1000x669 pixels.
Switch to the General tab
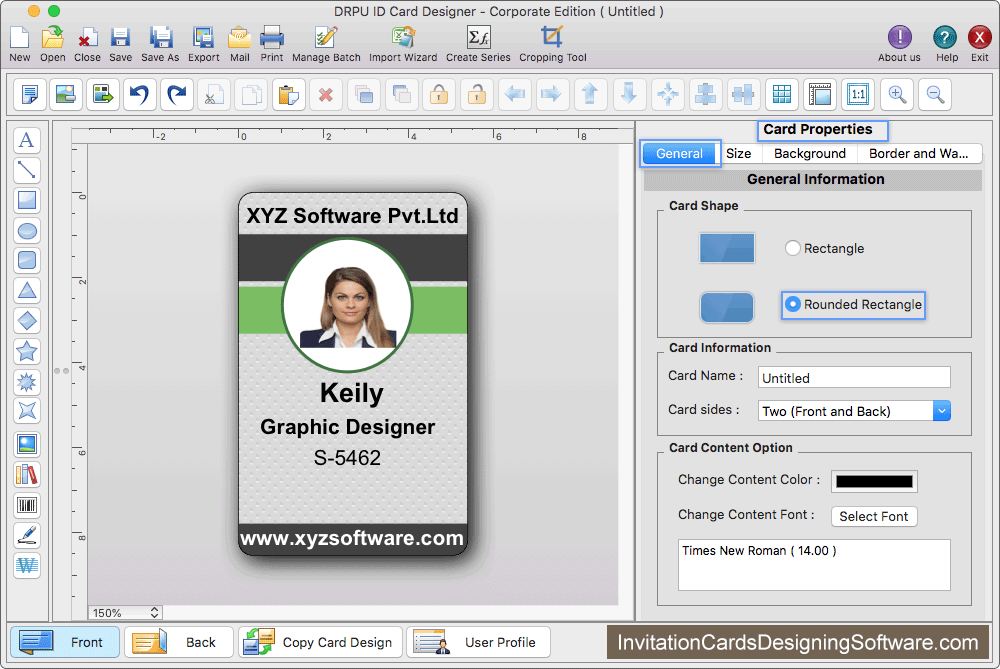click(679, 154)
